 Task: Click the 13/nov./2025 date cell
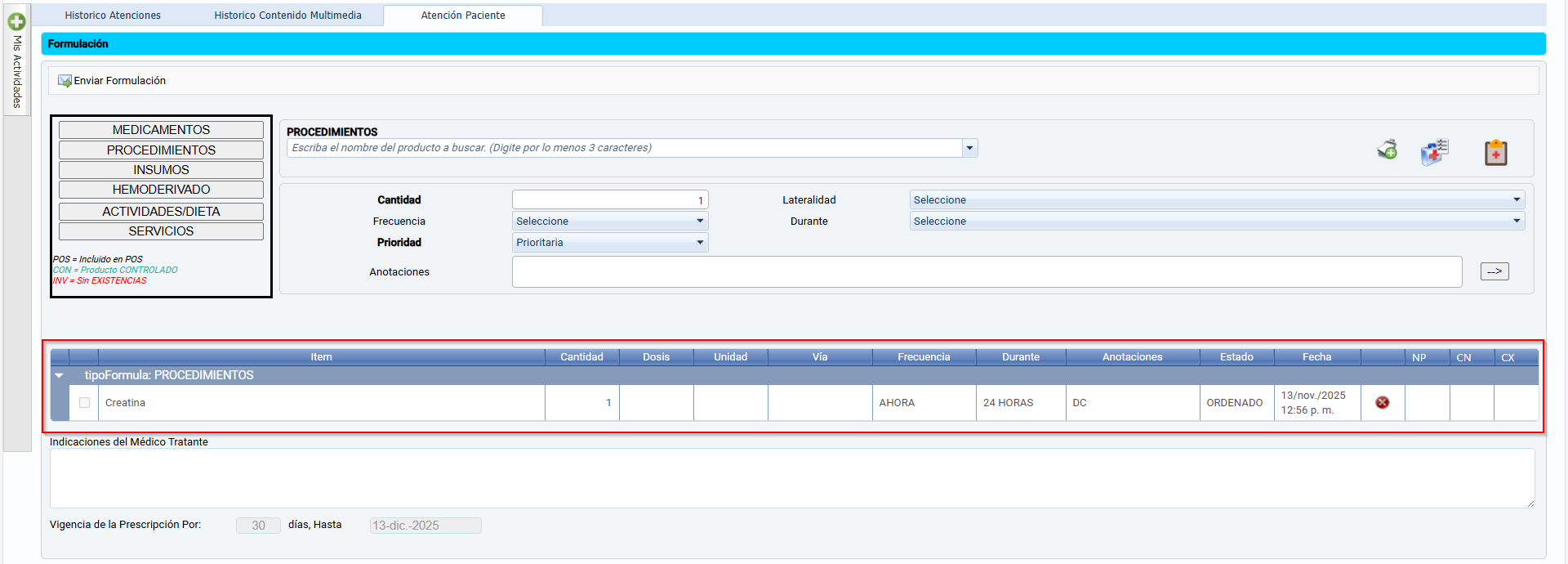(1316, 403)
